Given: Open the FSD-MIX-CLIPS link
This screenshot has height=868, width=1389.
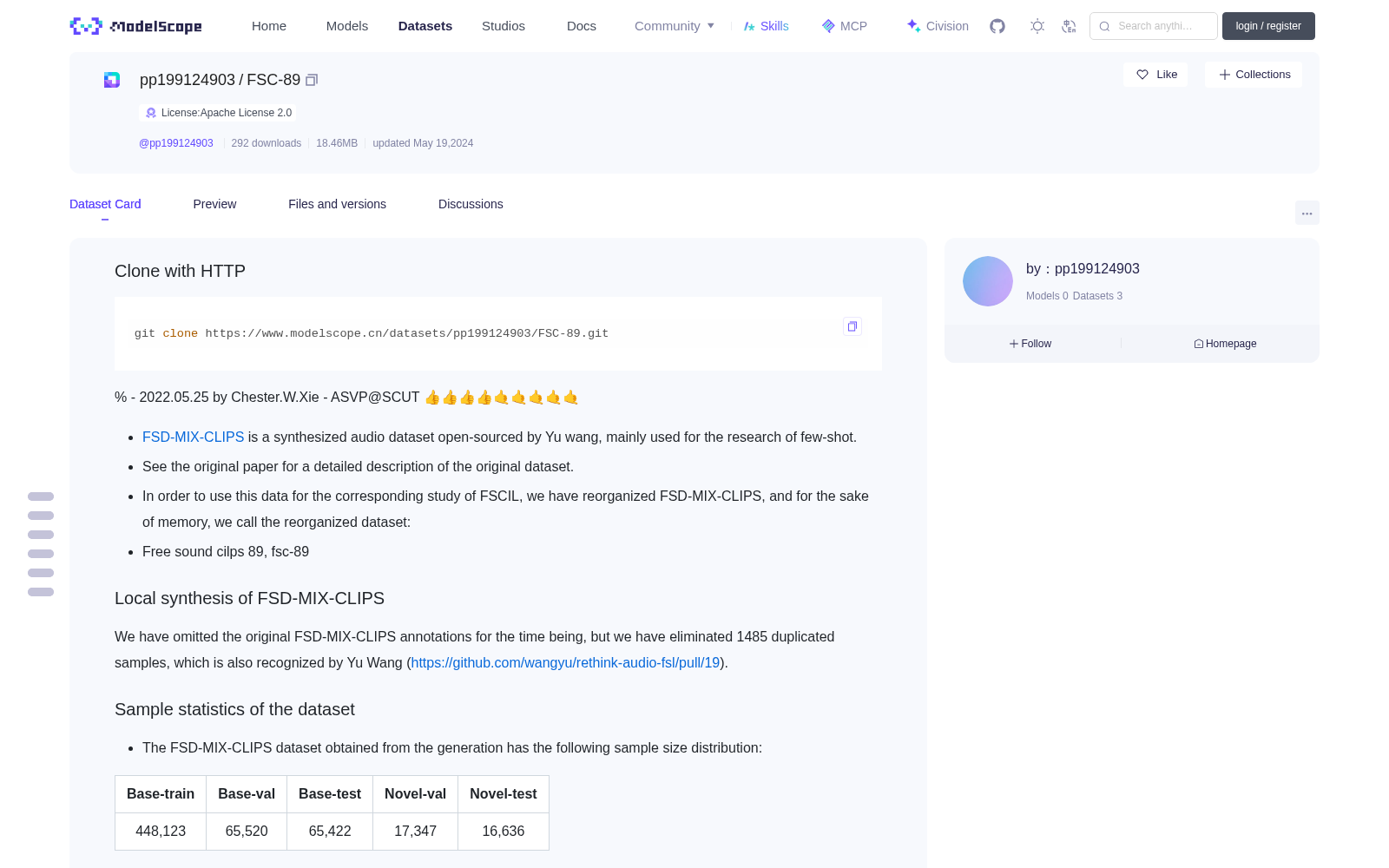Looking at the screenshot, I should click(193, 437).
